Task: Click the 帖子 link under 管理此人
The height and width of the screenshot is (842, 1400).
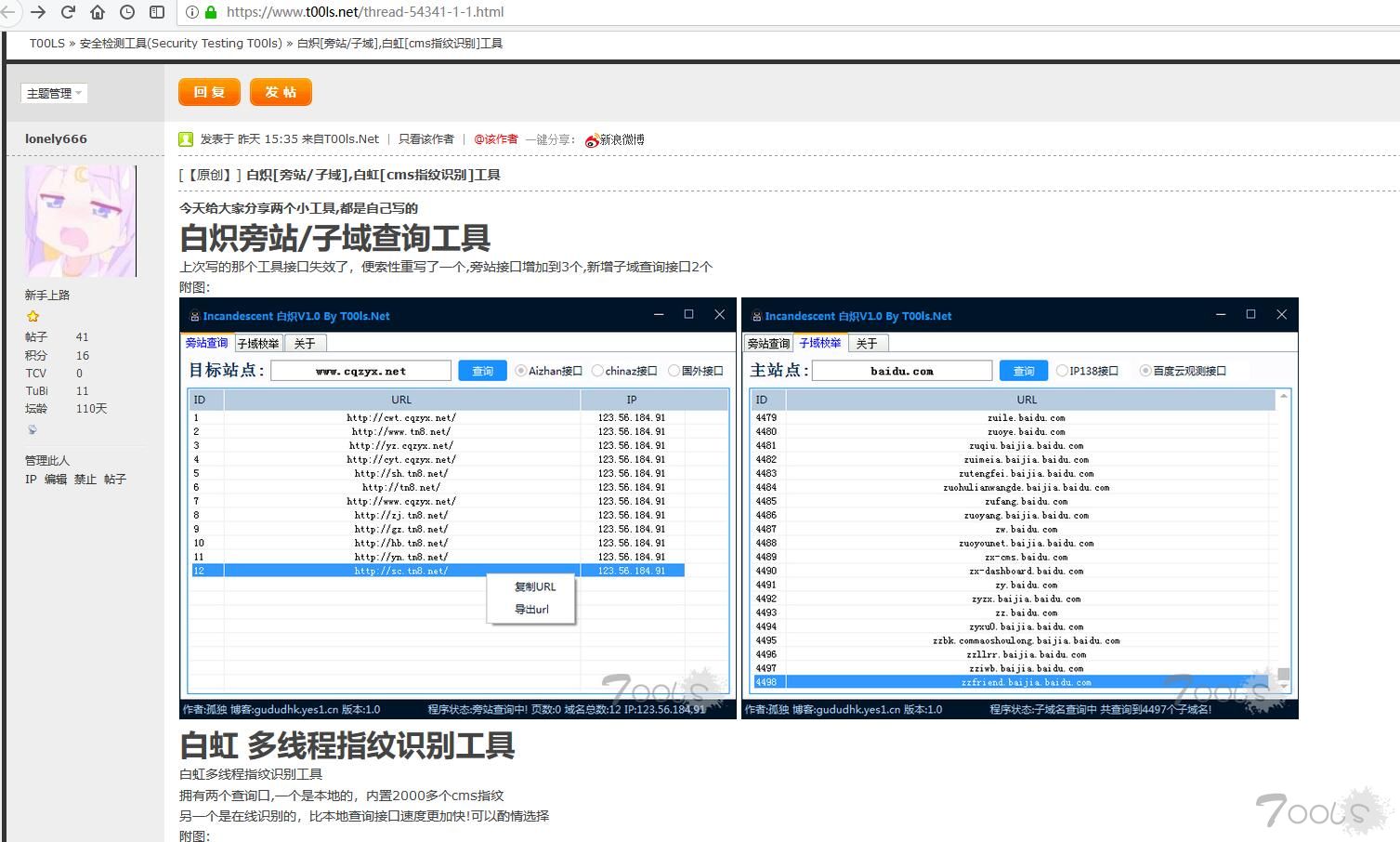Action: pos(115,480)
